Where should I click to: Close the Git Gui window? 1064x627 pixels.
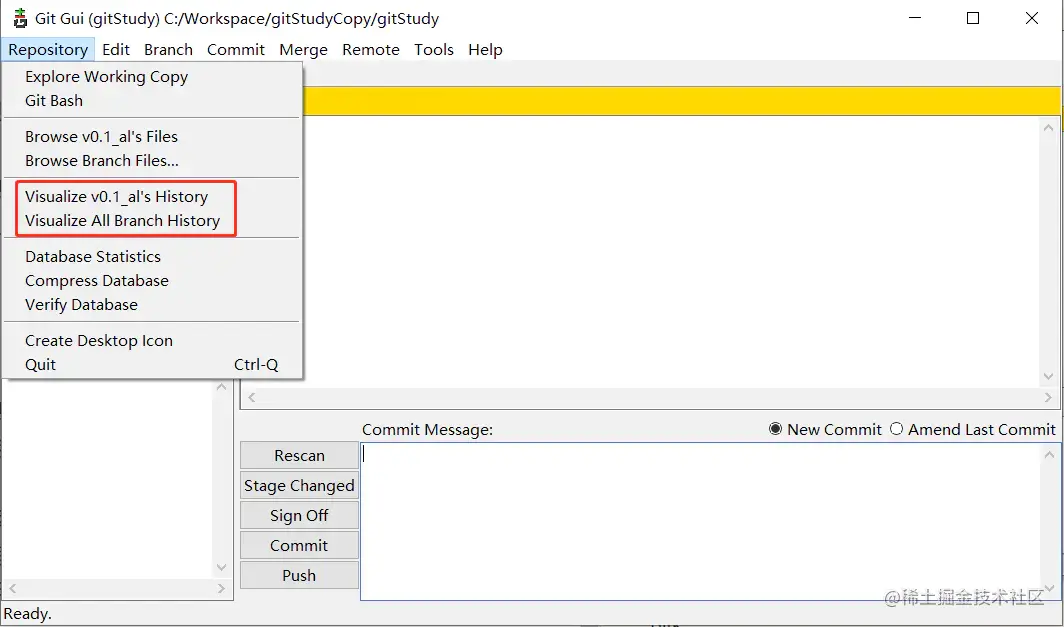1031,18
